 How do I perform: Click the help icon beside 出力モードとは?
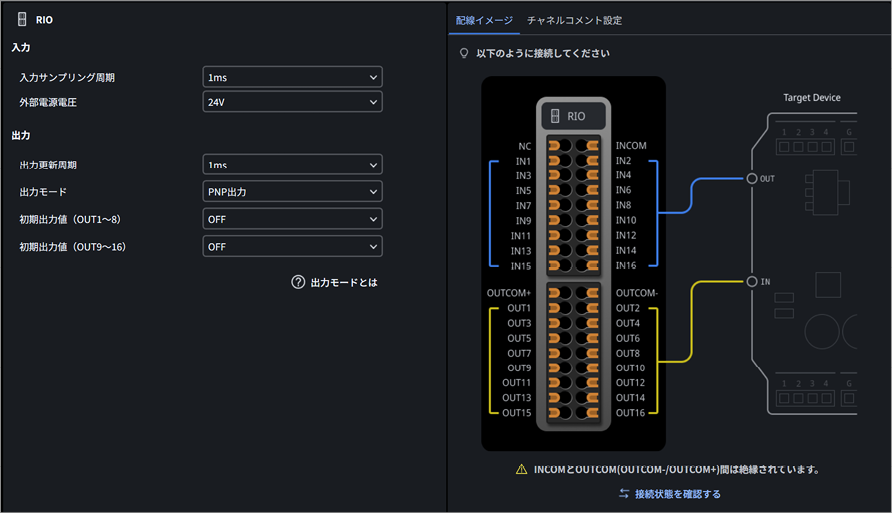pyautogui.click(x=298, y=282)
